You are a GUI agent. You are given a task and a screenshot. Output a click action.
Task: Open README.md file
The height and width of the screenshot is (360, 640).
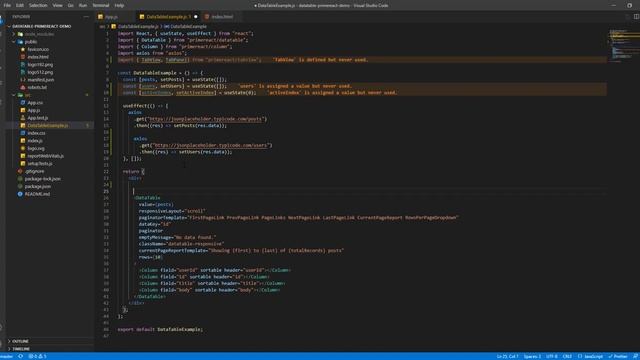tap(37, 194)
